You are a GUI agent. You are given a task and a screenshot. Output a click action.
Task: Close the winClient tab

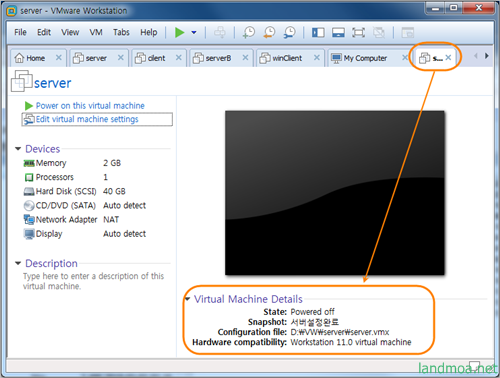point(317,58)
